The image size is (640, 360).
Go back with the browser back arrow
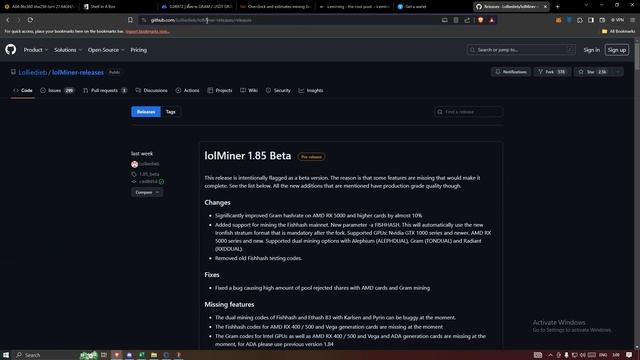point(8,20)
